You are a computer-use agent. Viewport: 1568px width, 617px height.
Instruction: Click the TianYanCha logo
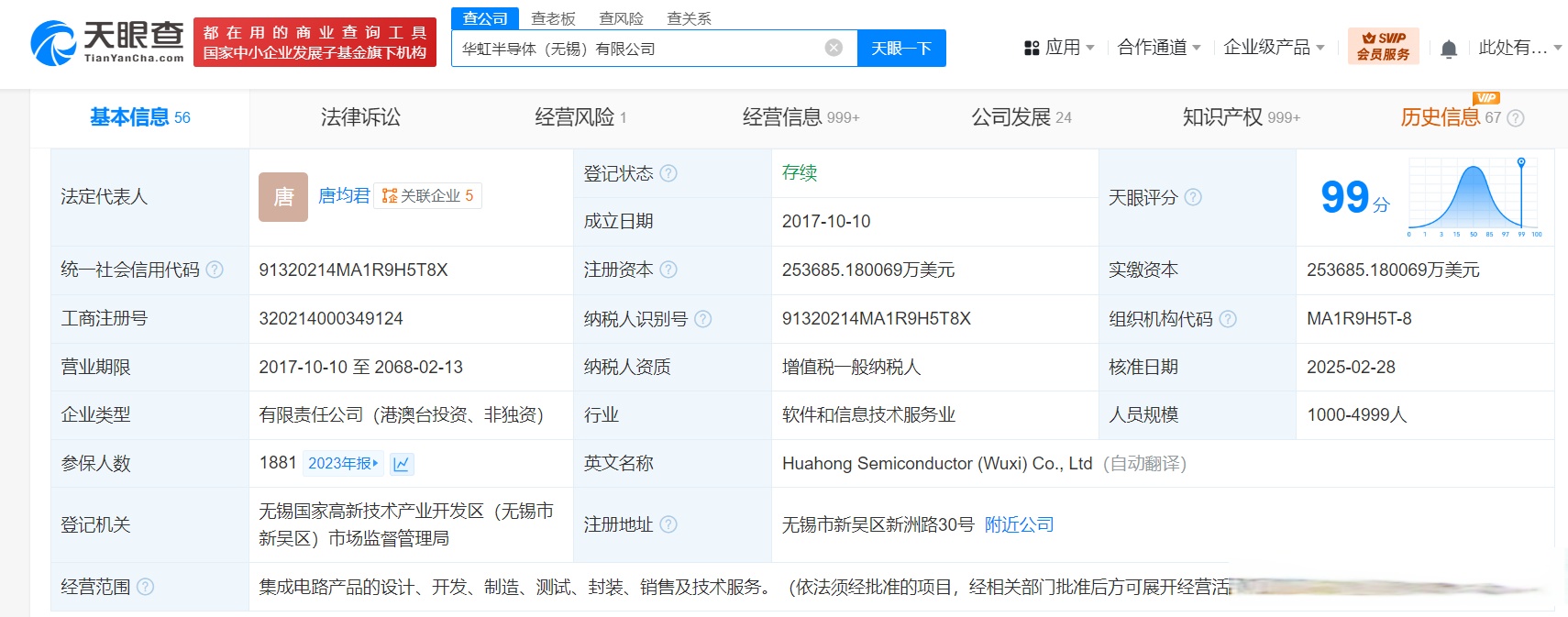click(107, 42)
